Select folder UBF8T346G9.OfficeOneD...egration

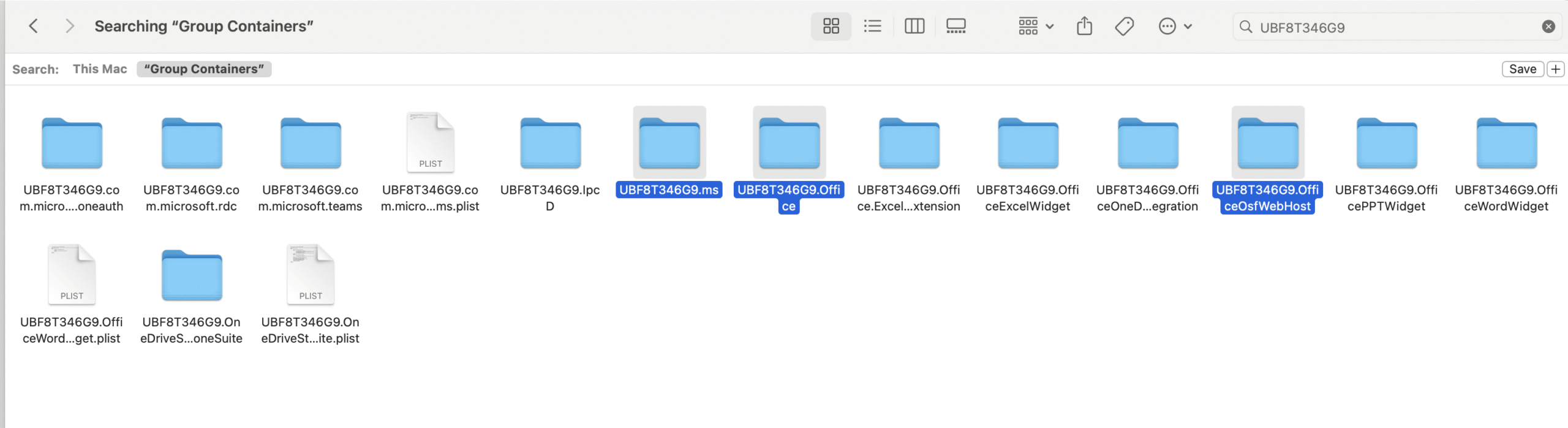point(1148,143)
